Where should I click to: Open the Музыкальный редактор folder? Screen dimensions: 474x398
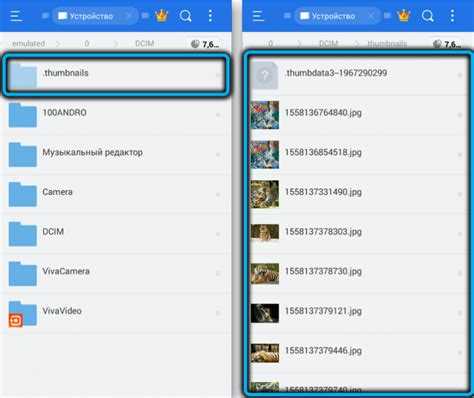116,154
